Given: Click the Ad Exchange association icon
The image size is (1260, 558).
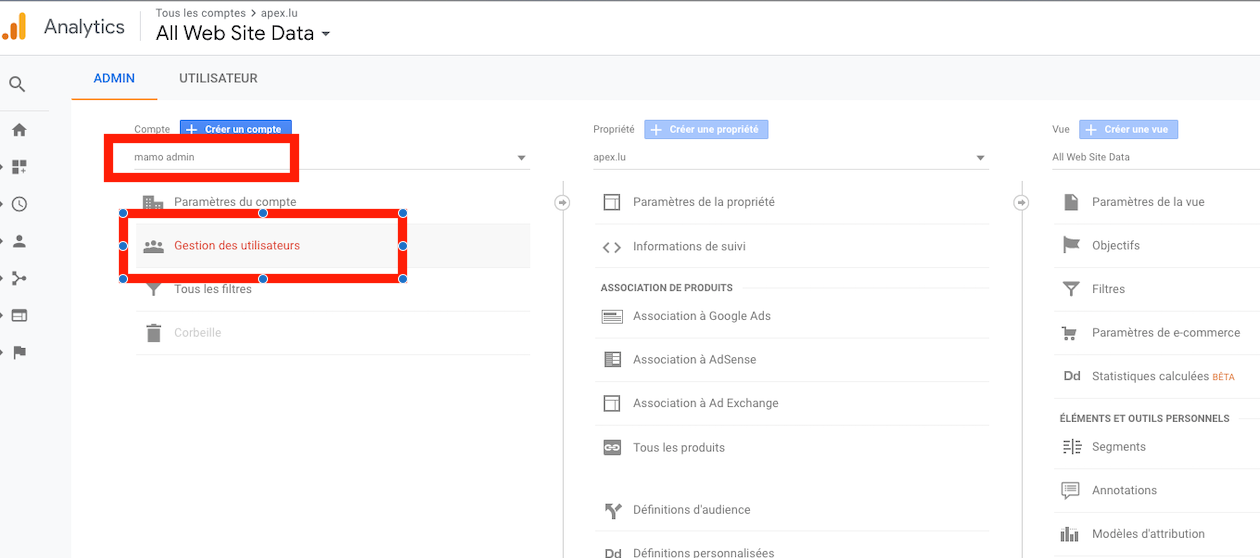Looking at the screenshot, I should 612,404.
